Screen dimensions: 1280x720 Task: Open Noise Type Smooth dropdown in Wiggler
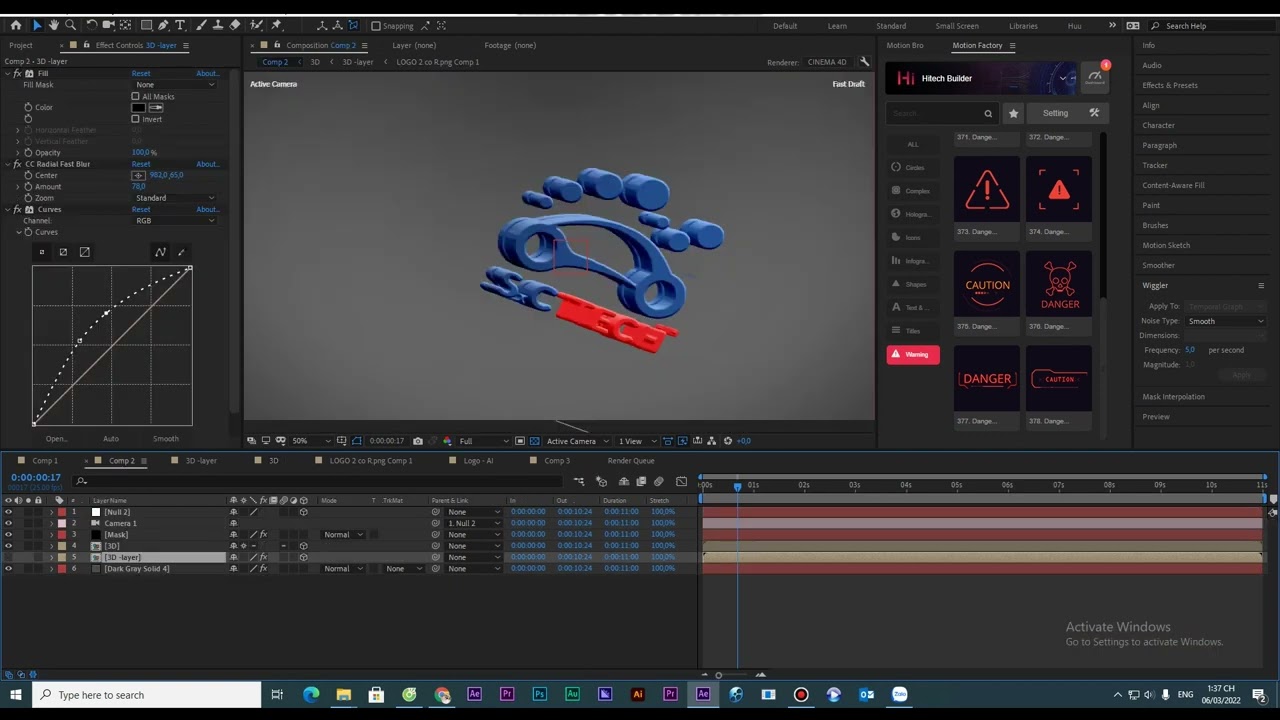[1226, 321]
